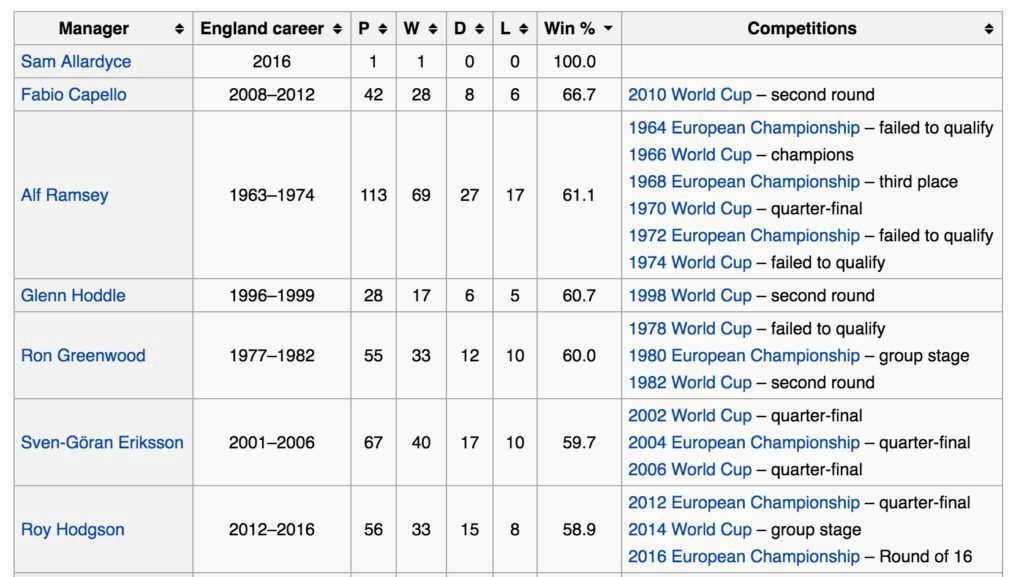Open 1966 World Cup link

click(x=689, y=155)
